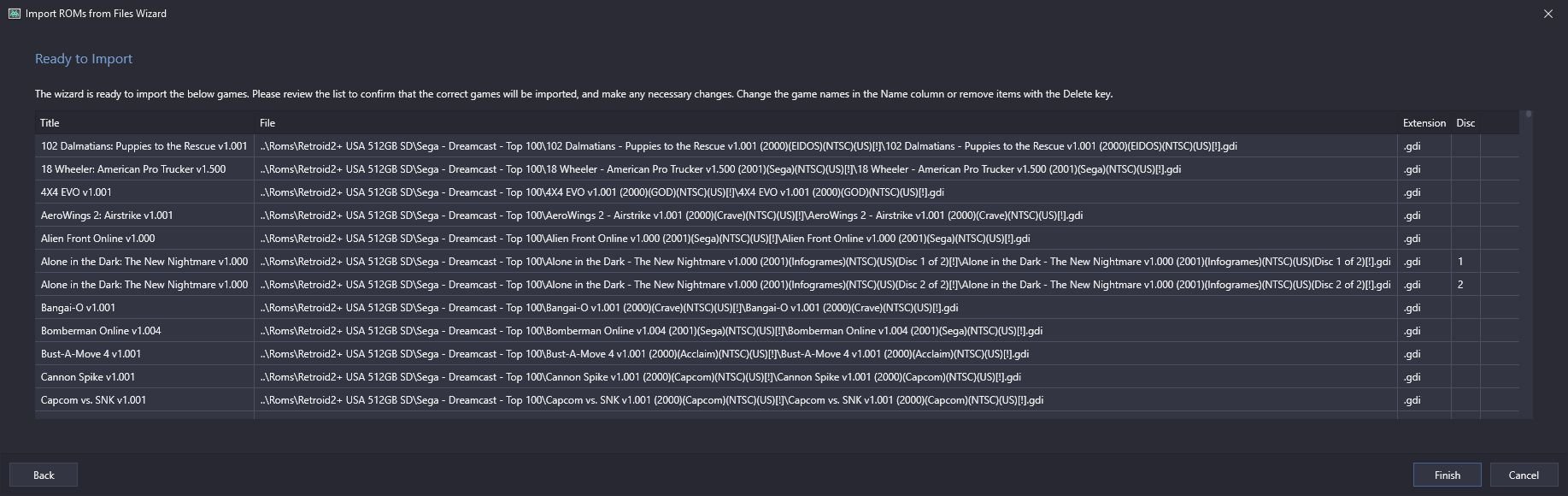
Task: Click the LaunchBox wizard icon in title bar
Action: pos(14,14)
